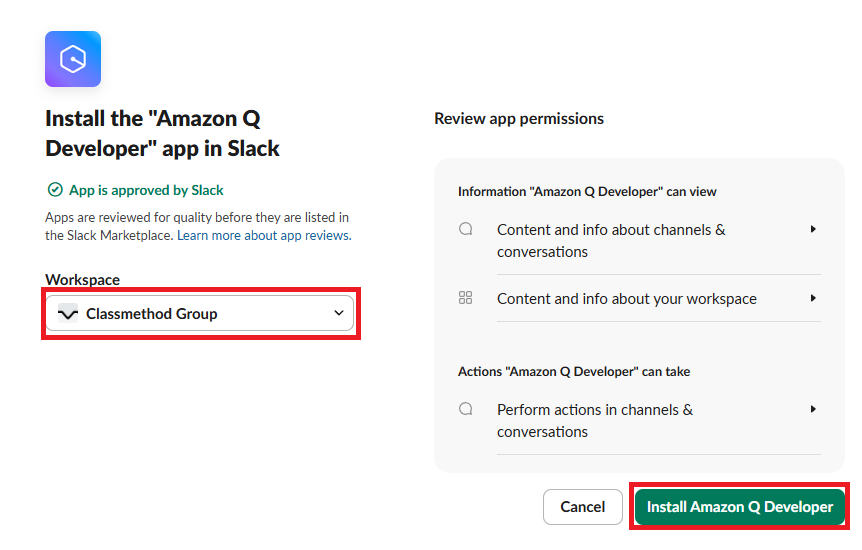Click the Review app permissions heading

tap(519, 118)
